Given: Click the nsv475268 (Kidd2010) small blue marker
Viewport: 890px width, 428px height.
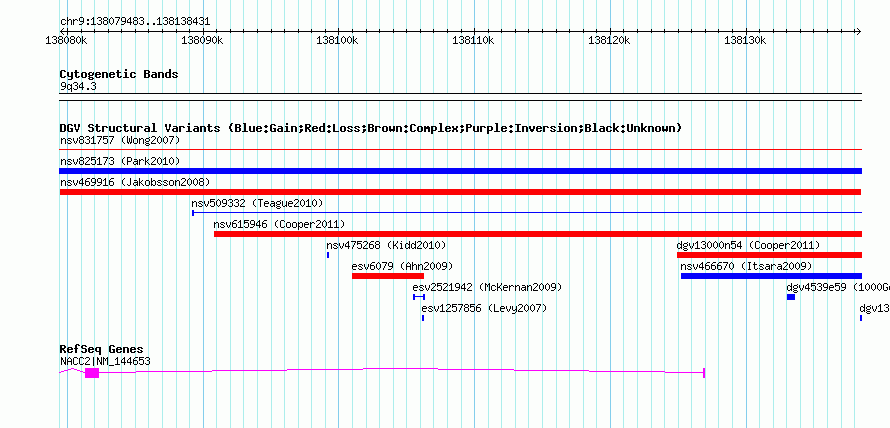Looking at the screenshot, I should pos(328,255).
